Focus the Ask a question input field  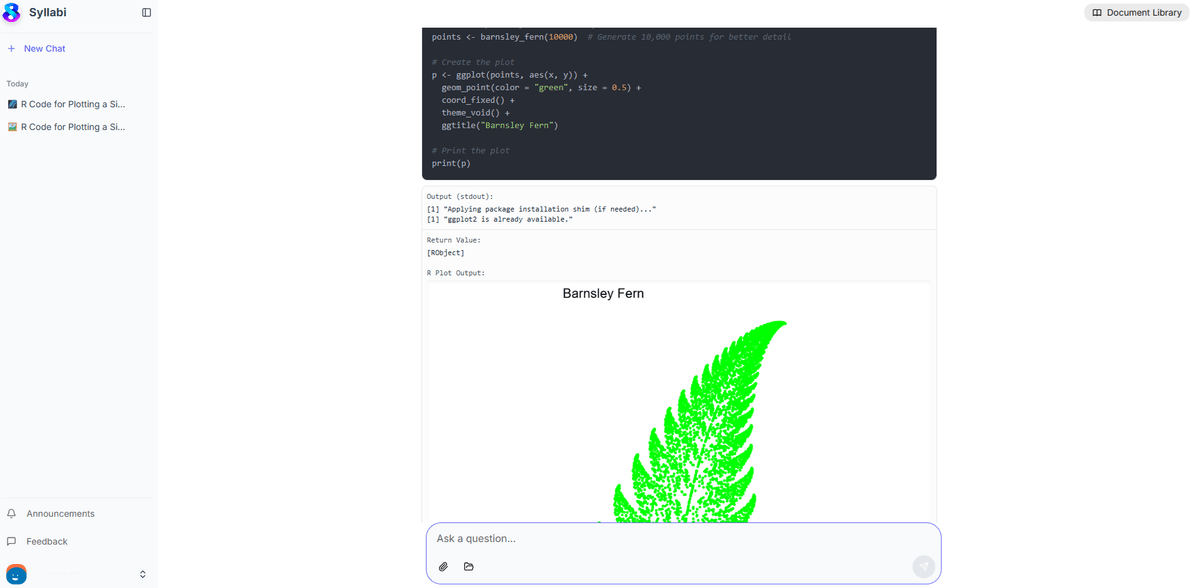[670, 539]
